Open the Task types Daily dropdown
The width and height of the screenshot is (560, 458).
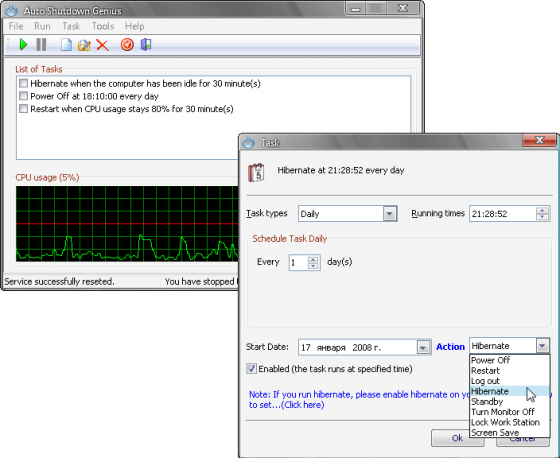(390, 214)
